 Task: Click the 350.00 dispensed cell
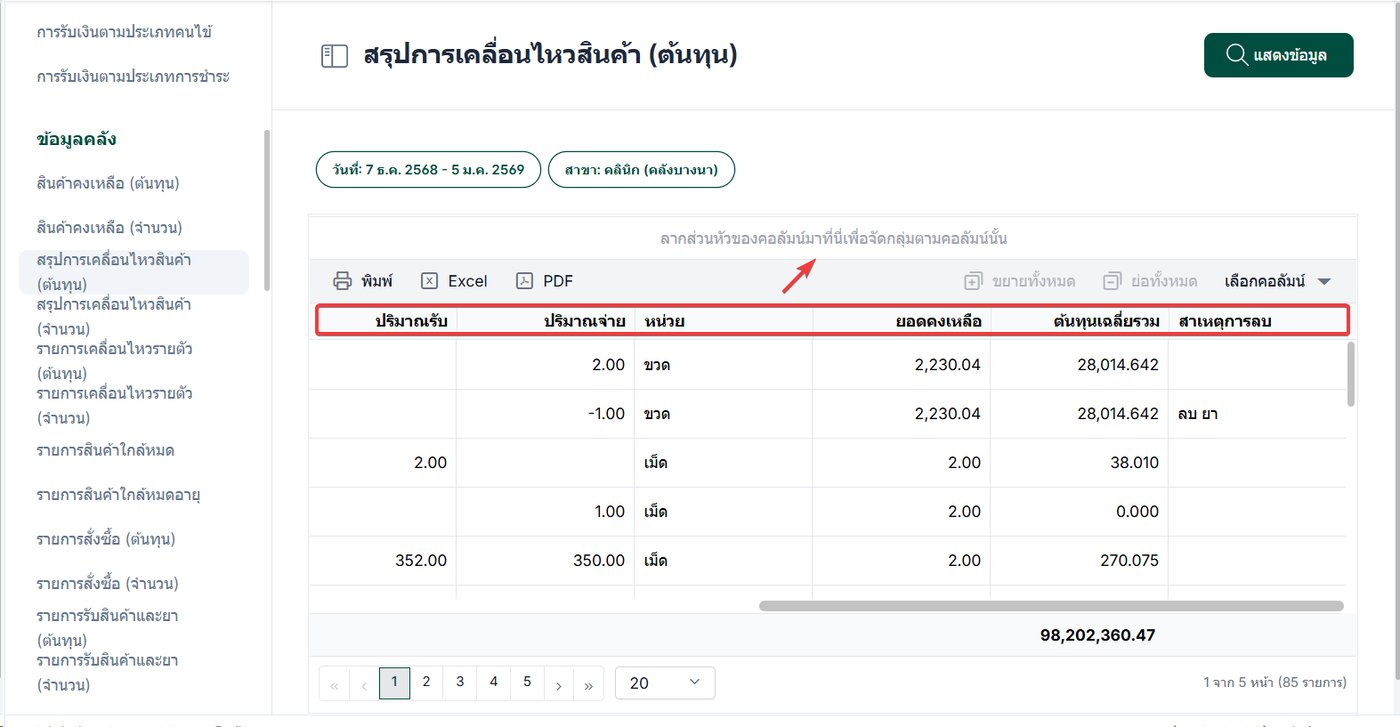coord(546,560)
